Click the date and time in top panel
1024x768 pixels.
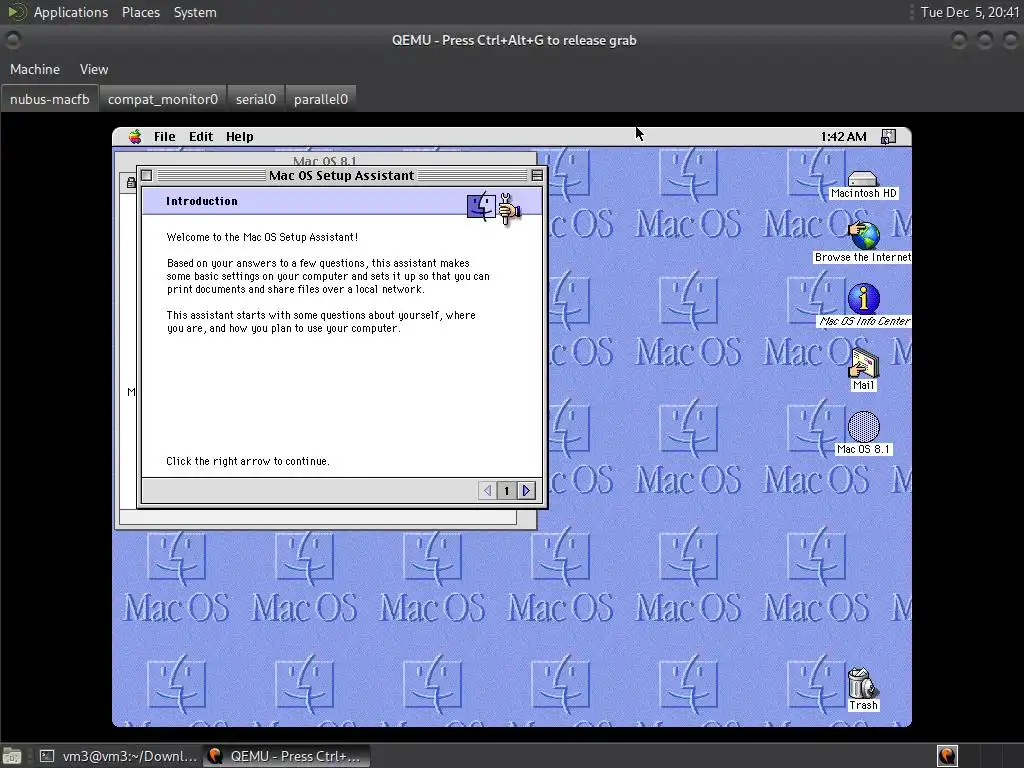point(969,12)
